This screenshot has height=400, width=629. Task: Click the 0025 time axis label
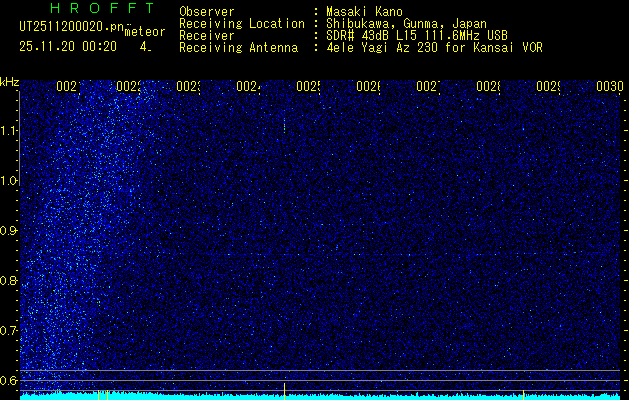308,86
